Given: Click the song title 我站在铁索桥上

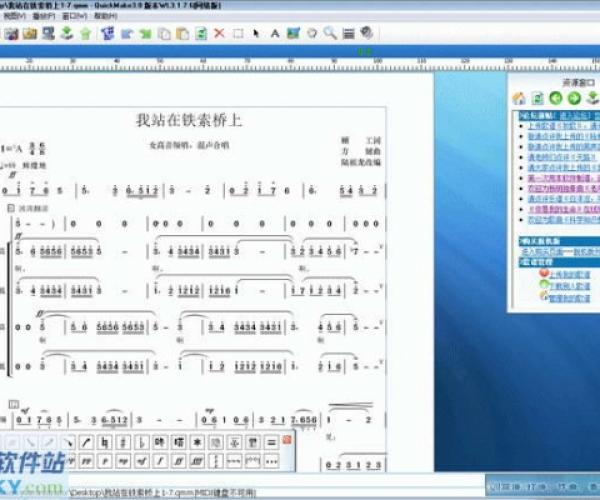Looking at the screenshot, I should [189, 120].
